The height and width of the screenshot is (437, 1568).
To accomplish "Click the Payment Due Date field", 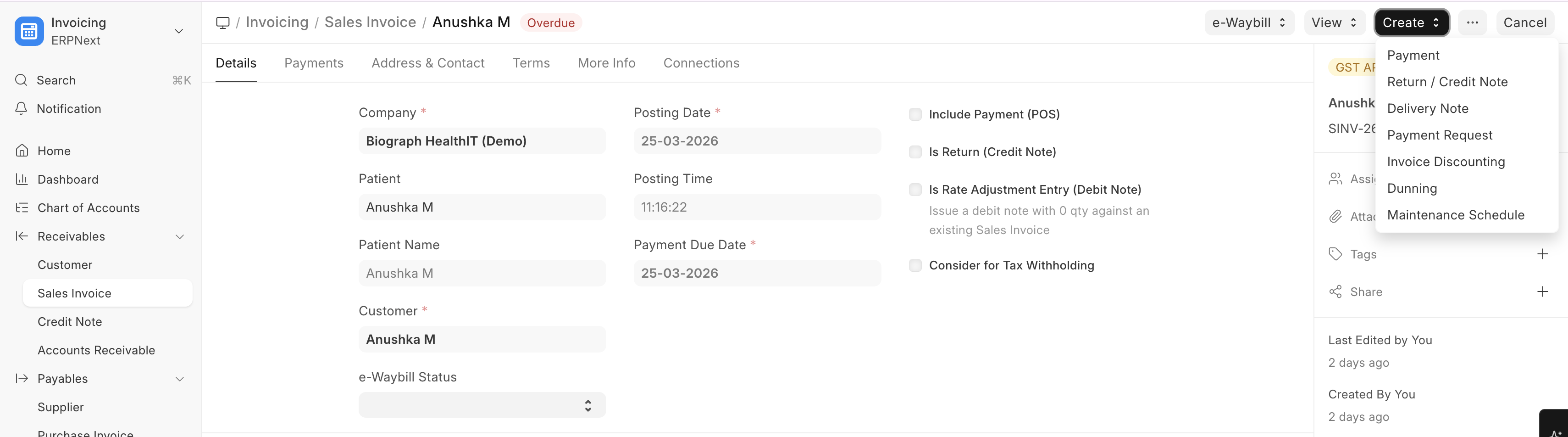I will point(757,273).
